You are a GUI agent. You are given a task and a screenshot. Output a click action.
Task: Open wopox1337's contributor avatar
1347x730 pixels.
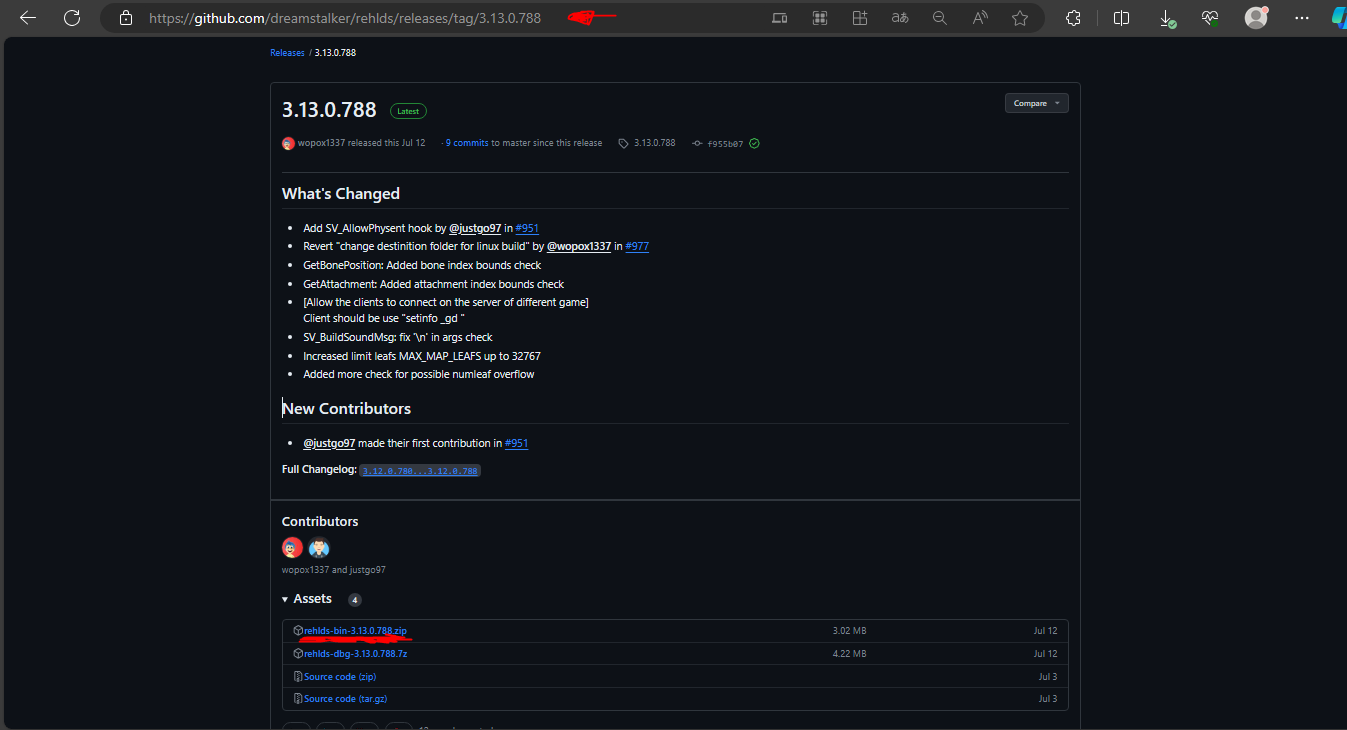click(292, 547)
